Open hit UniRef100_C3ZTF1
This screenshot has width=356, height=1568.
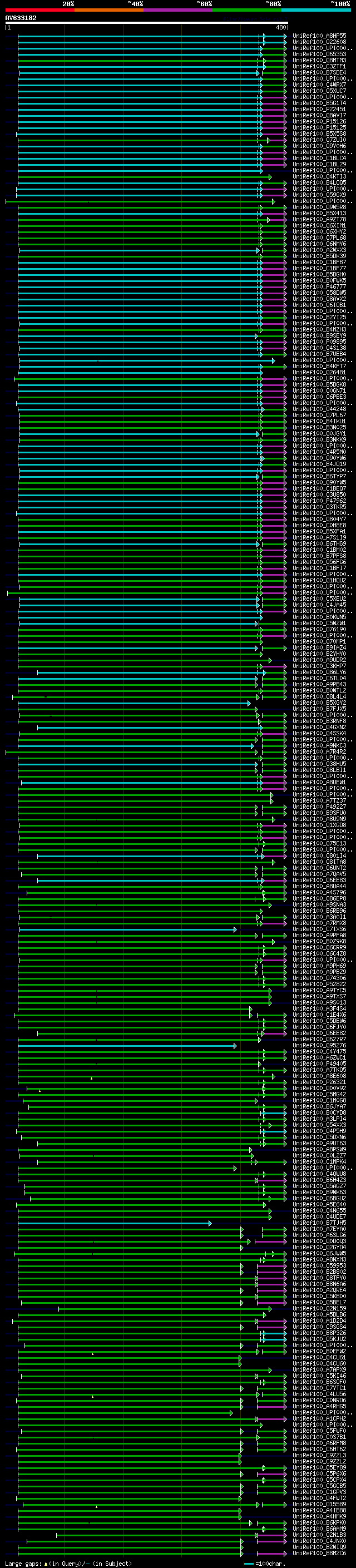point(319,66)
